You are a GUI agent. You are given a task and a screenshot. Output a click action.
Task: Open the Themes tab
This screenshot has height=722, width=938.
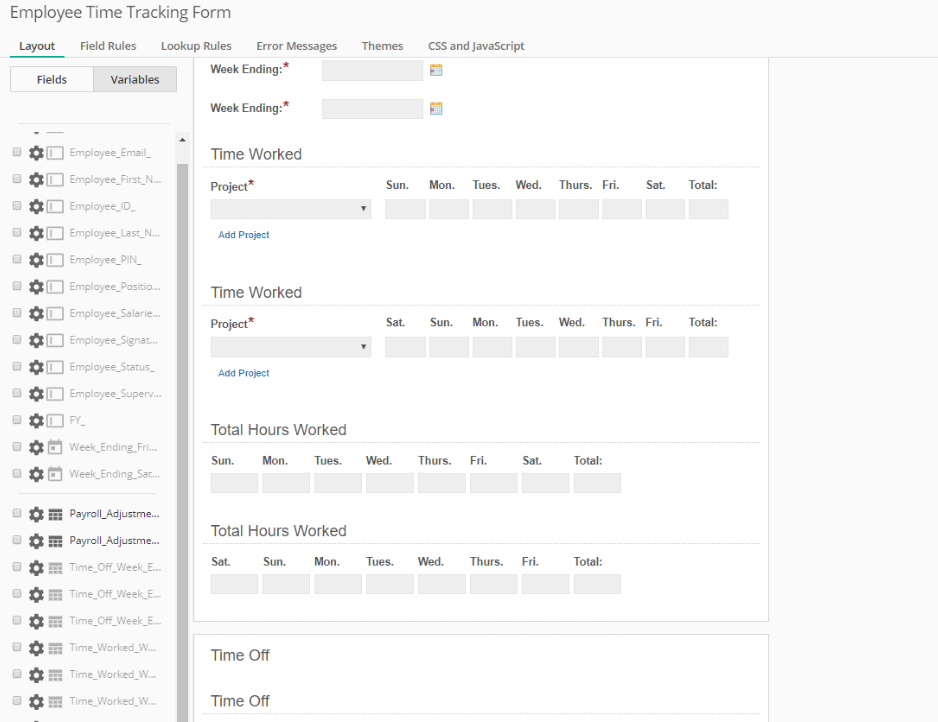382,46
